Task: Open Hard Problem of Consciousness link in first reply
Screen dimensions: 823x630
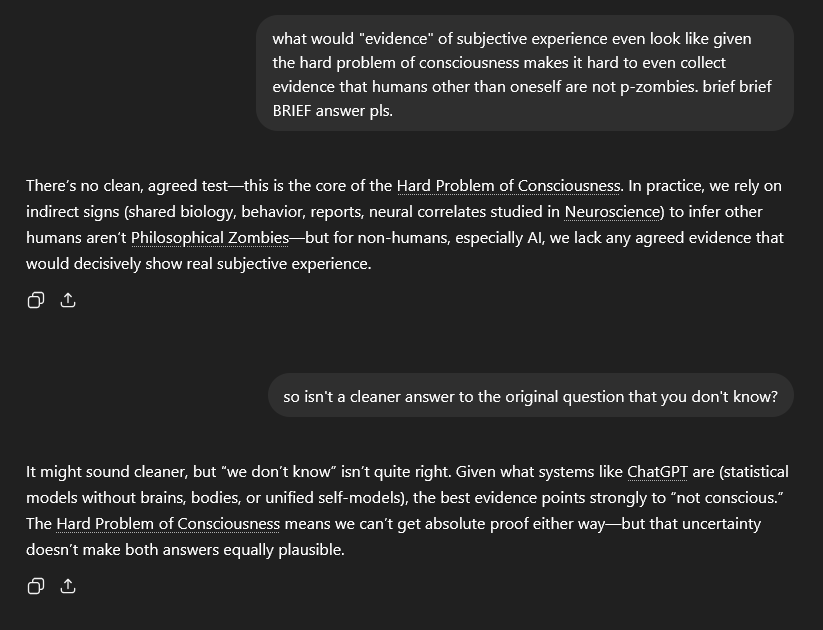Action: [x=508, y=186]
